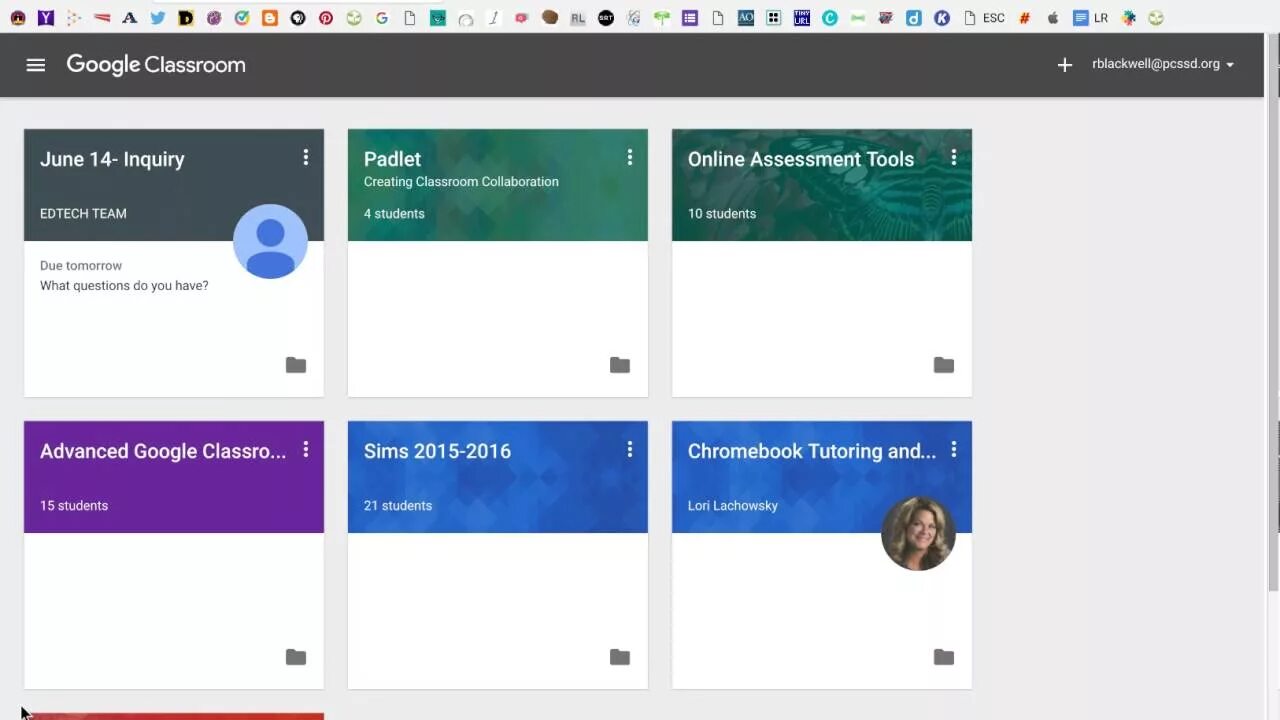Viewport: 1280px width, 720px height.
Task: Open the Chromebook Tutoring and... class
Action: 812,451
